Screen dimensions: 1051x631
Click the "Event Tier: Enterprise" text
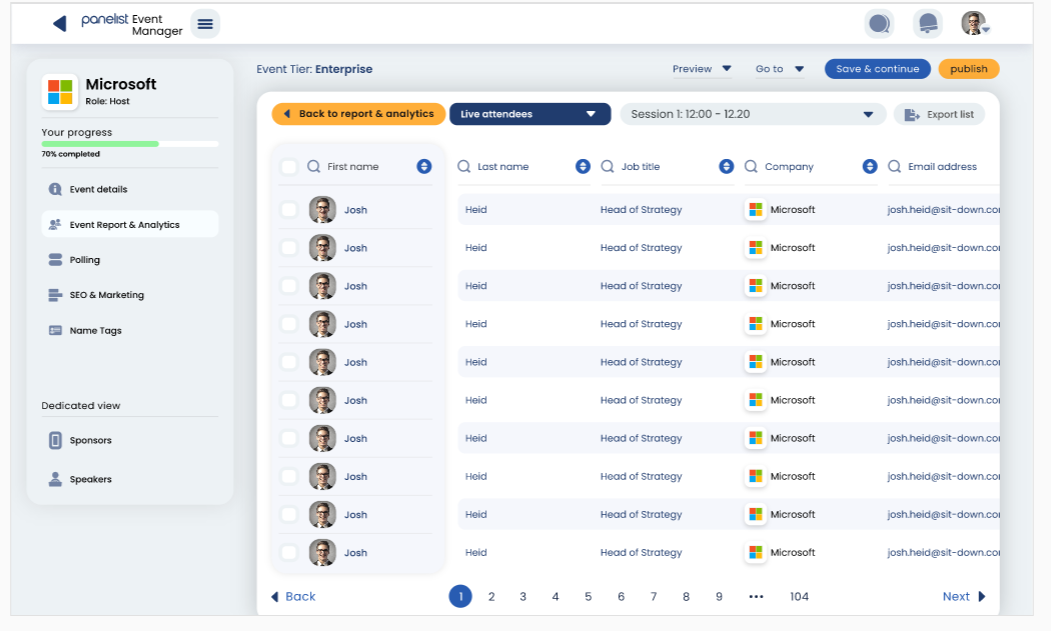(314, 69)
